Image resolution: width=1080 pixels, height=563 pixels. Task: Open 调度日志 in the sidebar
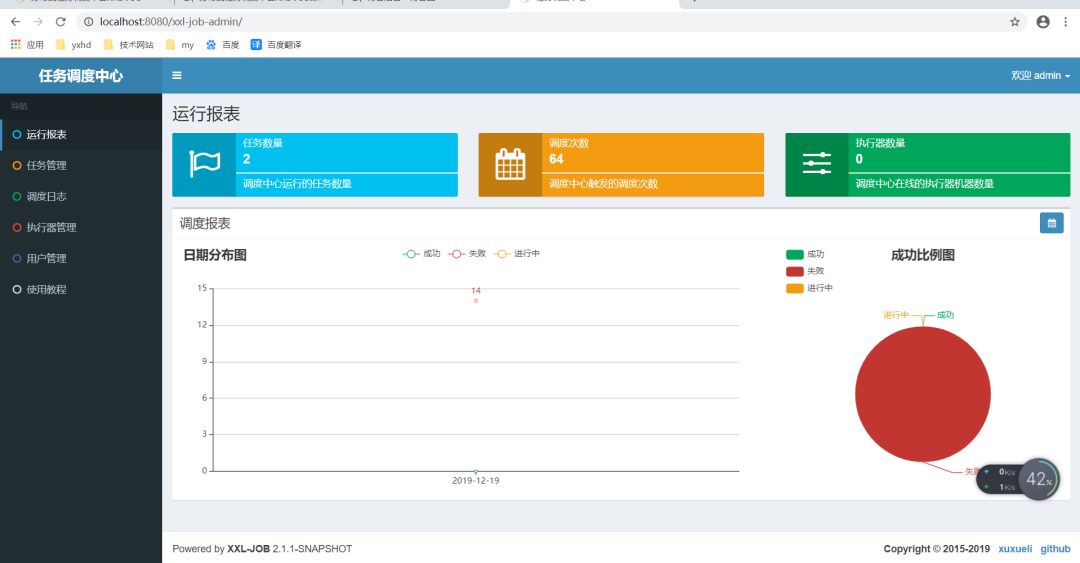click(x=81, y=196)
